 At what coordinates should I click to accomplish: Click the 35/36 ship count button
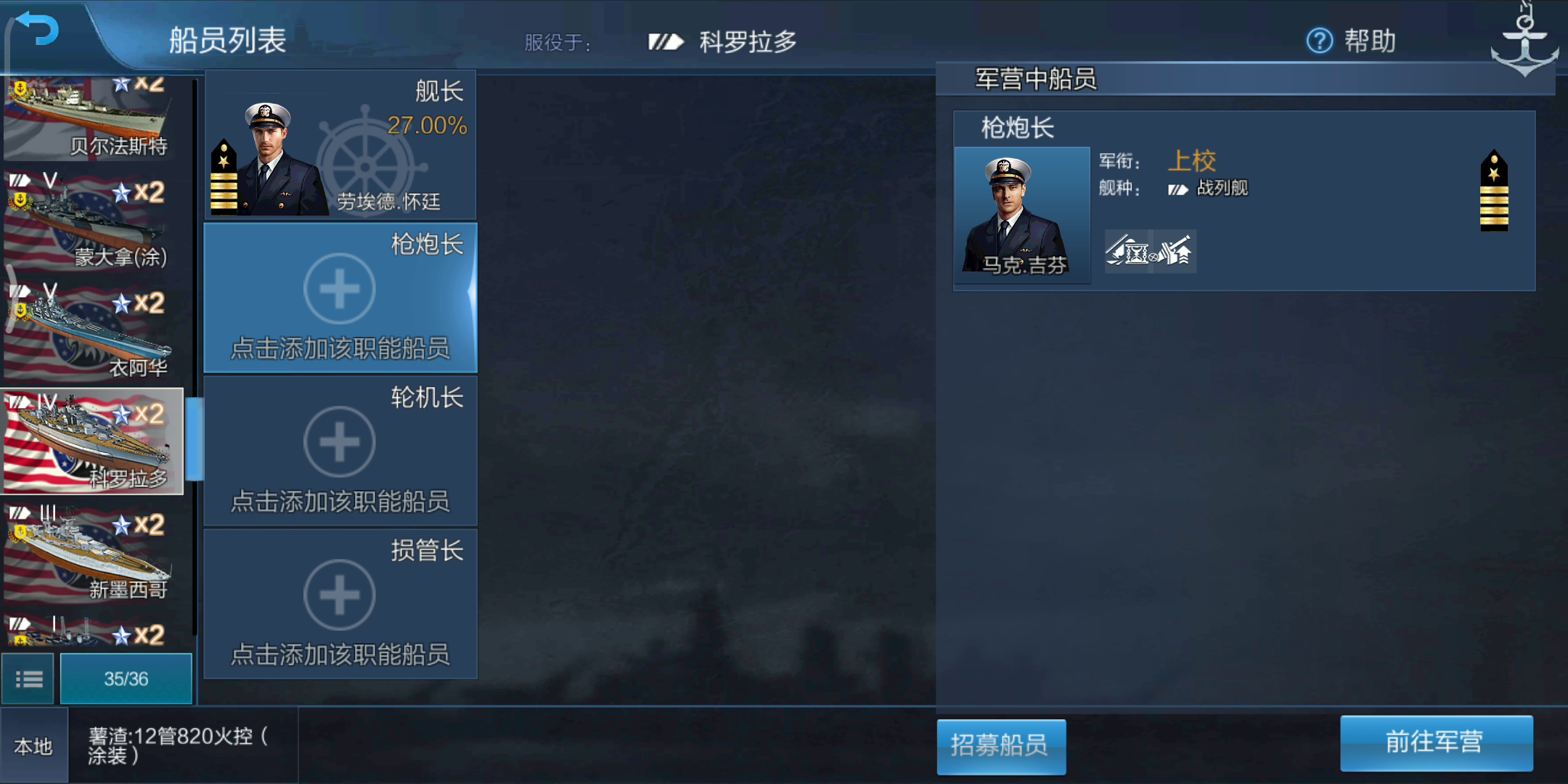pyautogui.click(x=126, y=679)
